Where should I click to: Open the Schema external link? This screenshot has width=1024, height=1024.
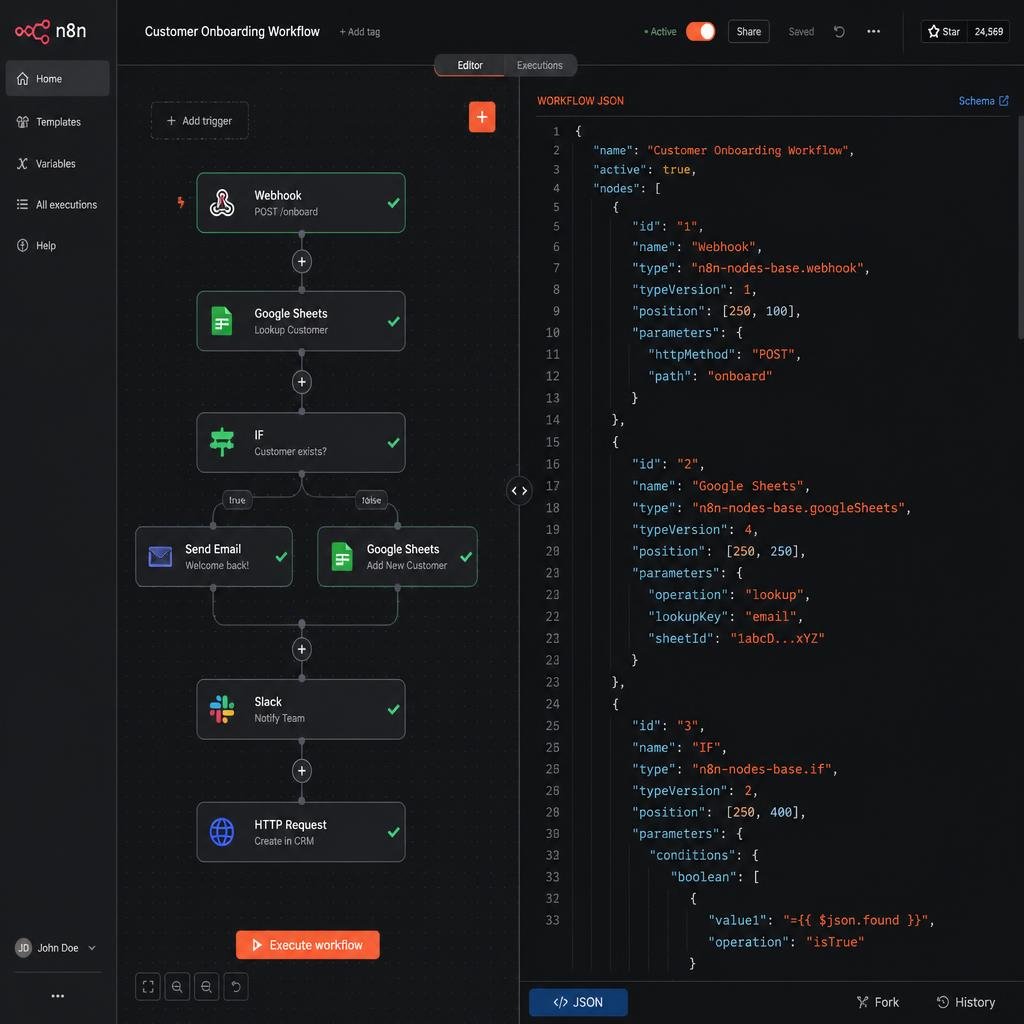tap(984, 101)
